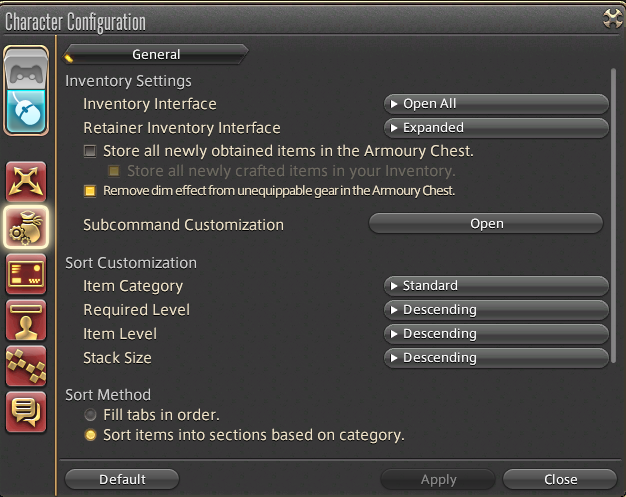Change Stack Size Descending dropdown

point(496,358)
